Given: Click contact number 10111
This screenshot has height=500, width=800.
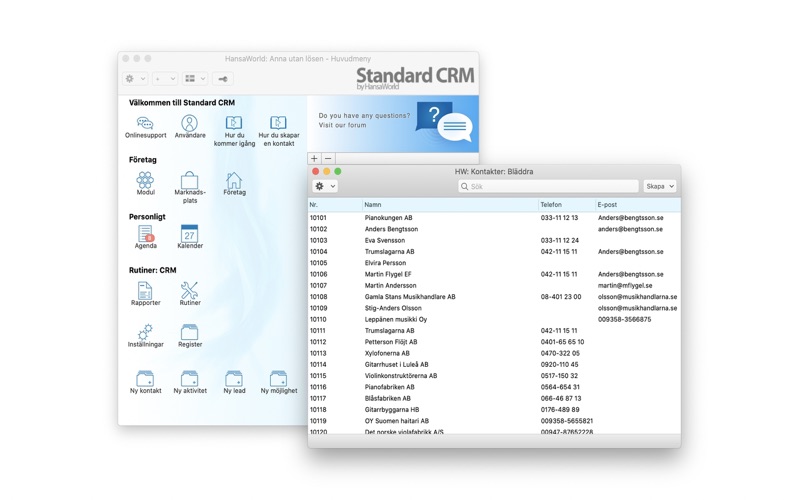Looking at the screenshot, I should 318,331.
